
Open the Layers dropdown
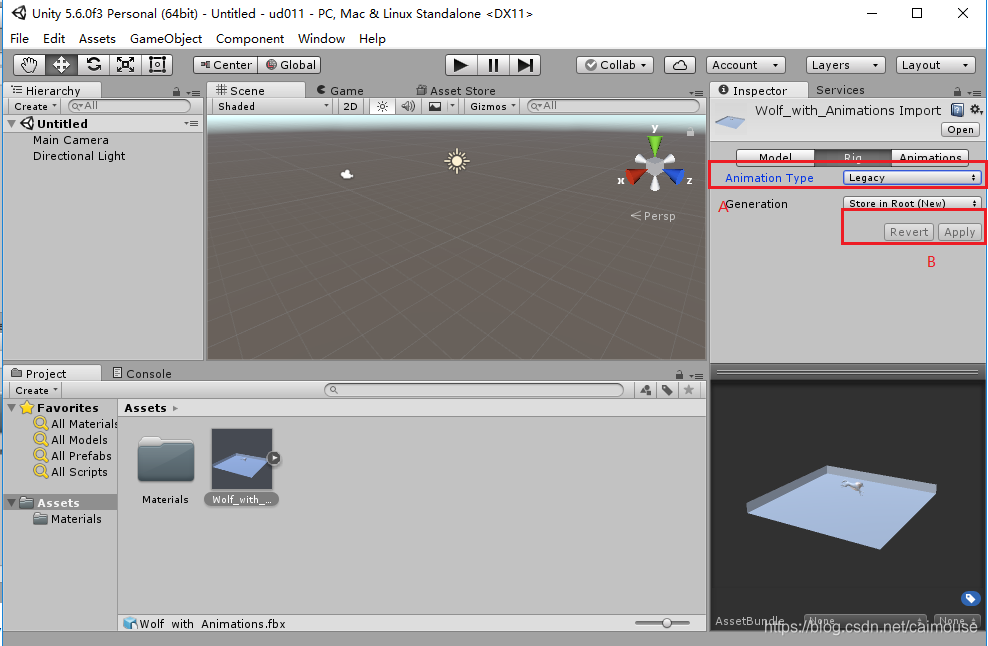[x=846, y=65]
